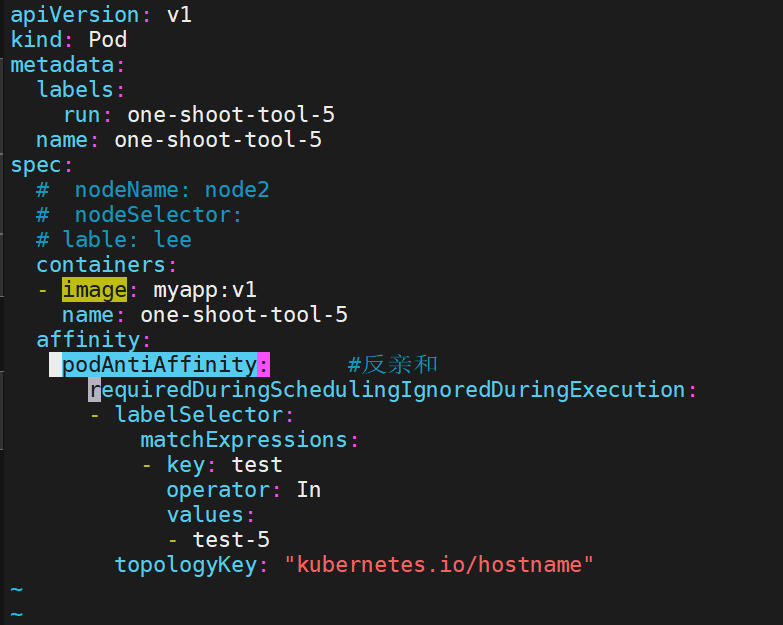Click the 'spec' key
783x625 pixels.
pyautogui.click(x=36, y=165)
